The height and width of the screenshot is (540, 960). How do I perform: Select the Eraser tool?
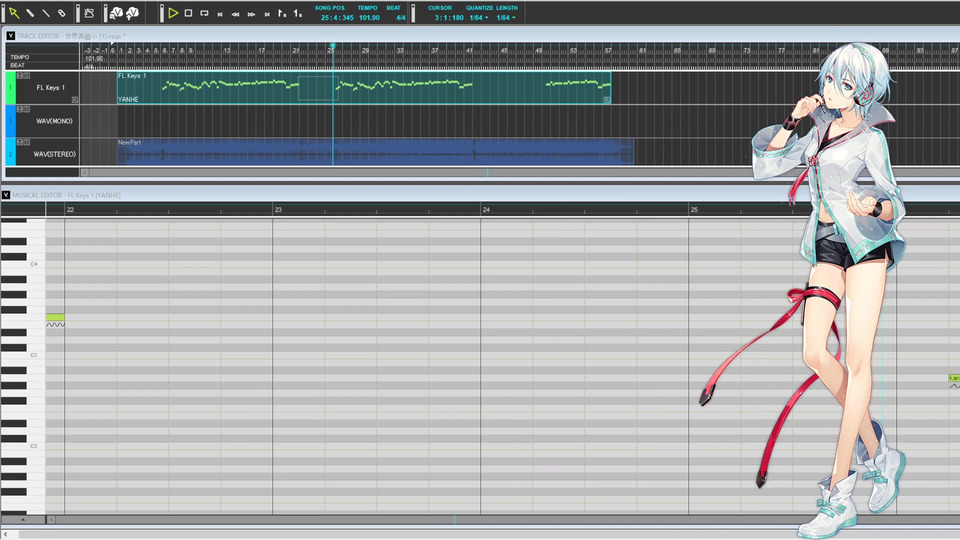pyautogui.click(x=62, y=13)
